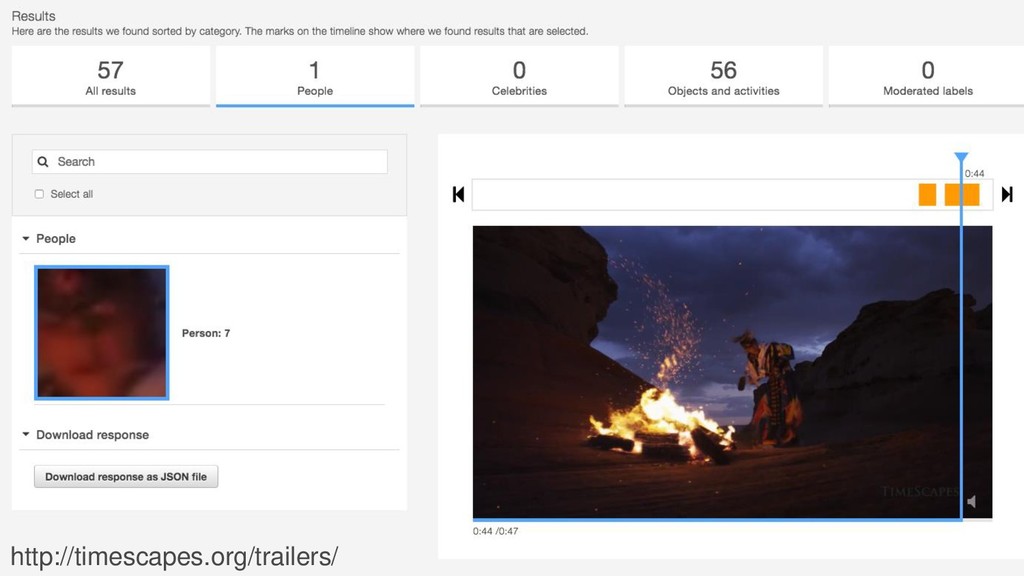The height and width of the screenshot is (576, 1024).
Task: Click the timescapes.org/trailers URL text
Action: click(174, 556)
